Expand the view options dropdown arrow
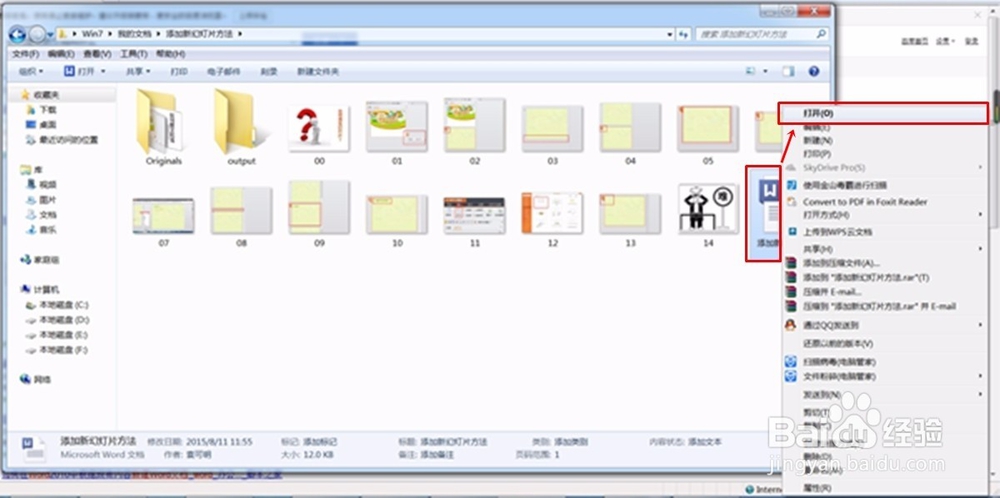 pos(765,71)
